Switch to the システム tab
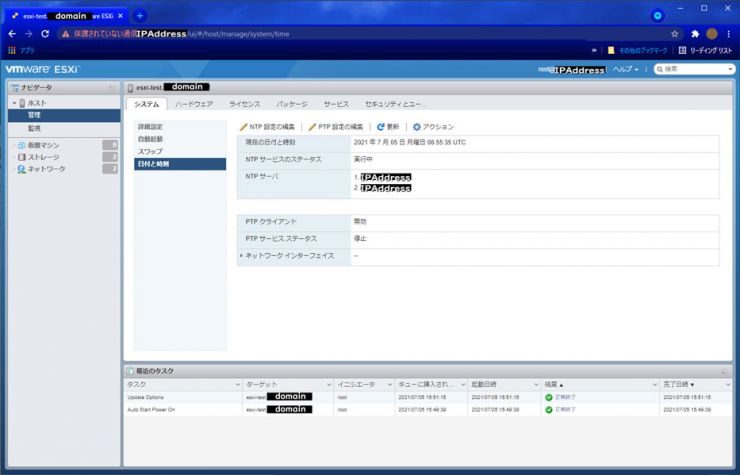 pyautogui.click(x=146, y=104)
